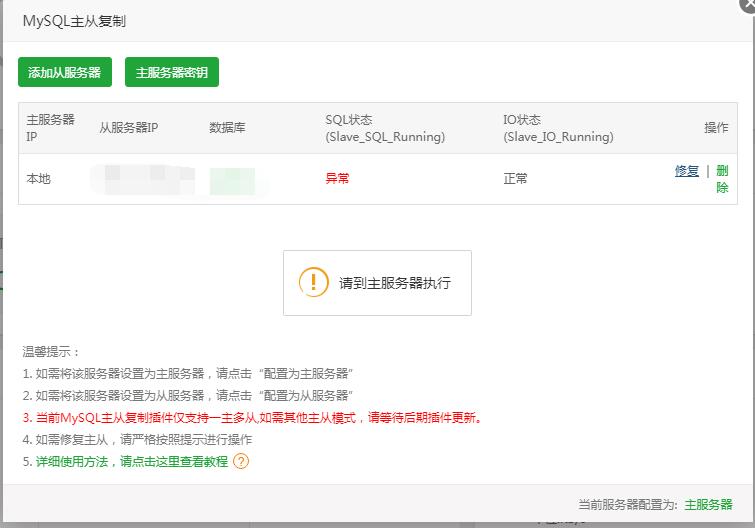Select the 正常 IO status cell
This screenshot has height=528, width=755.
(x=515, y=179)
